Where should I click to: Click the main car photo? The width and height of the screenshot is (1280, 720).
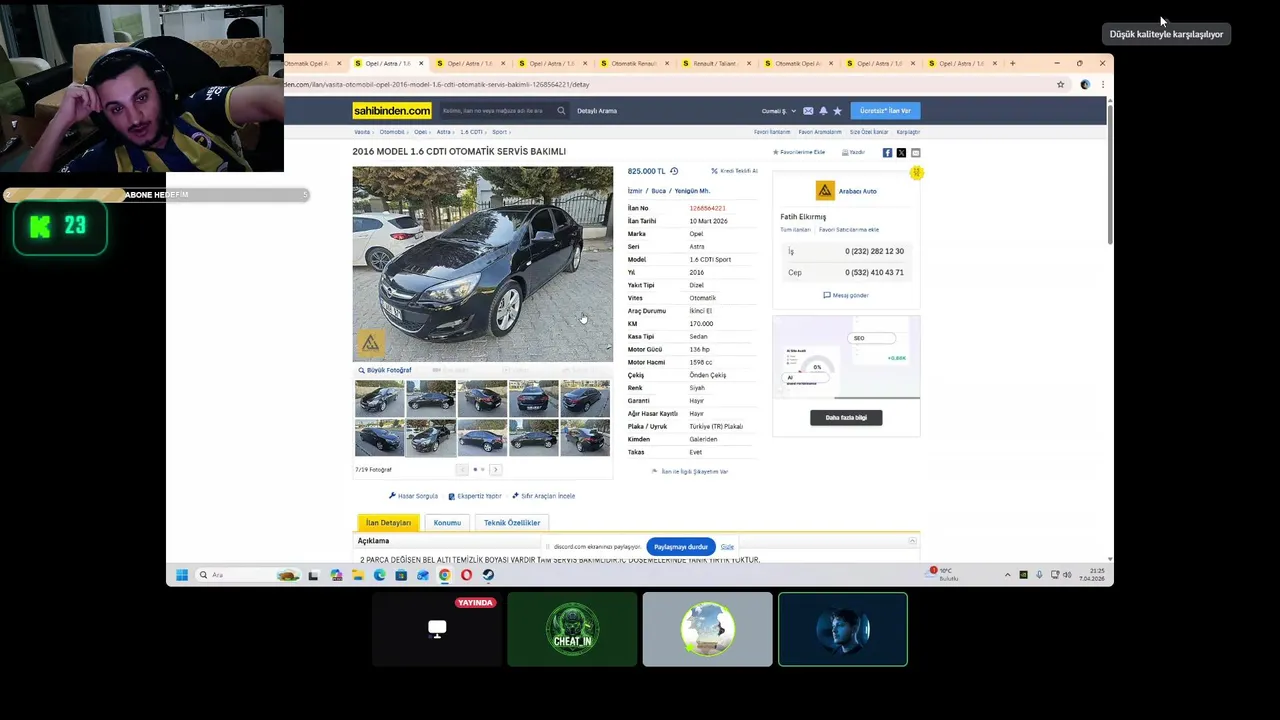click(483, 264)
